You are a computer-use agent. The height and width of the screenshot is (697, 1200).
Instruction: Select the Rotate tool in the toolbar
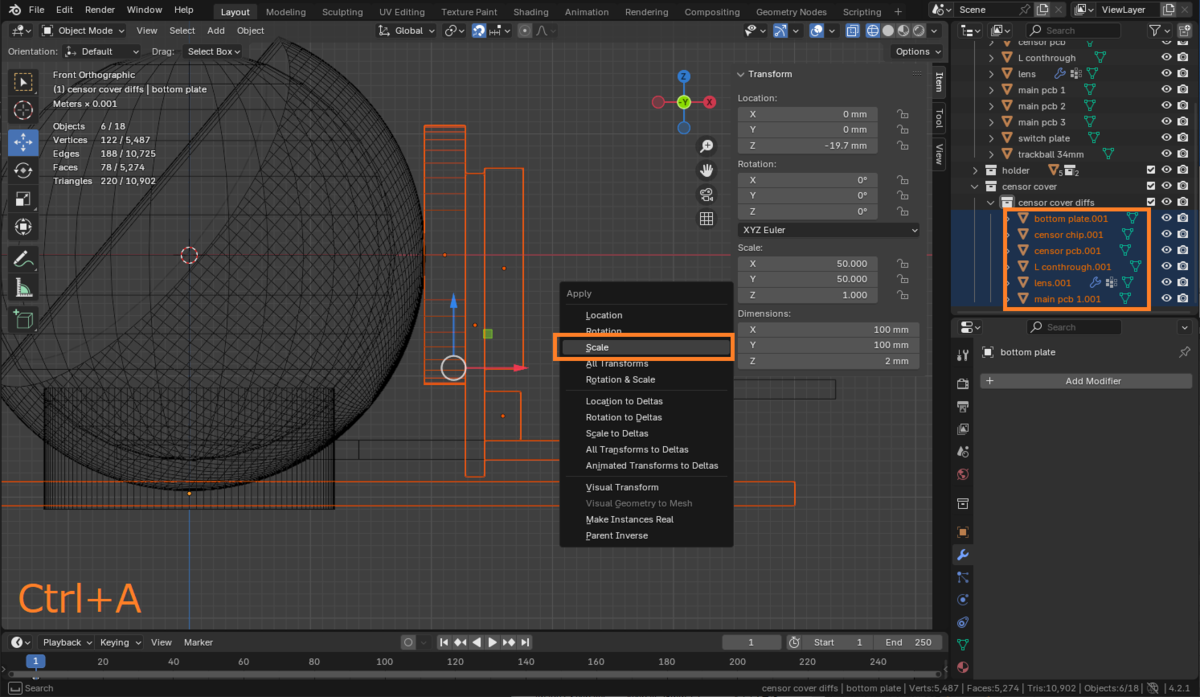[x=23, y=171]
